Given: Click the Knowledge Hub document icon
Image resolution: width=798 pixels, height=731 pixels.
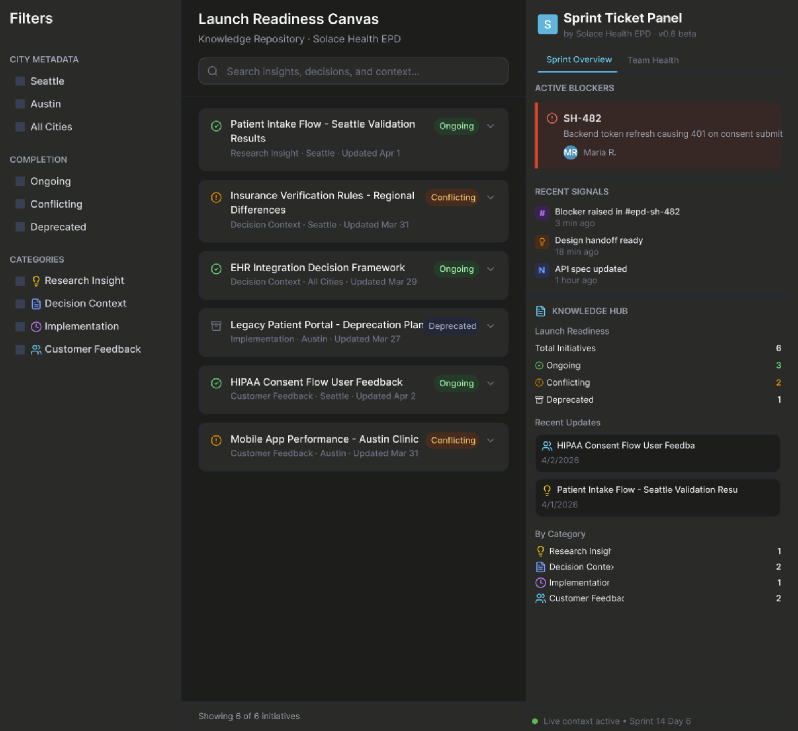Looking at the screenshot, I should coord(540,311).
